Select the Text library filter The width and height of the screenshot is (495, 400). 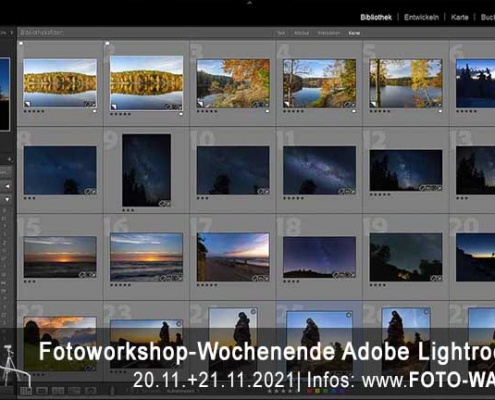click(281, 33)
